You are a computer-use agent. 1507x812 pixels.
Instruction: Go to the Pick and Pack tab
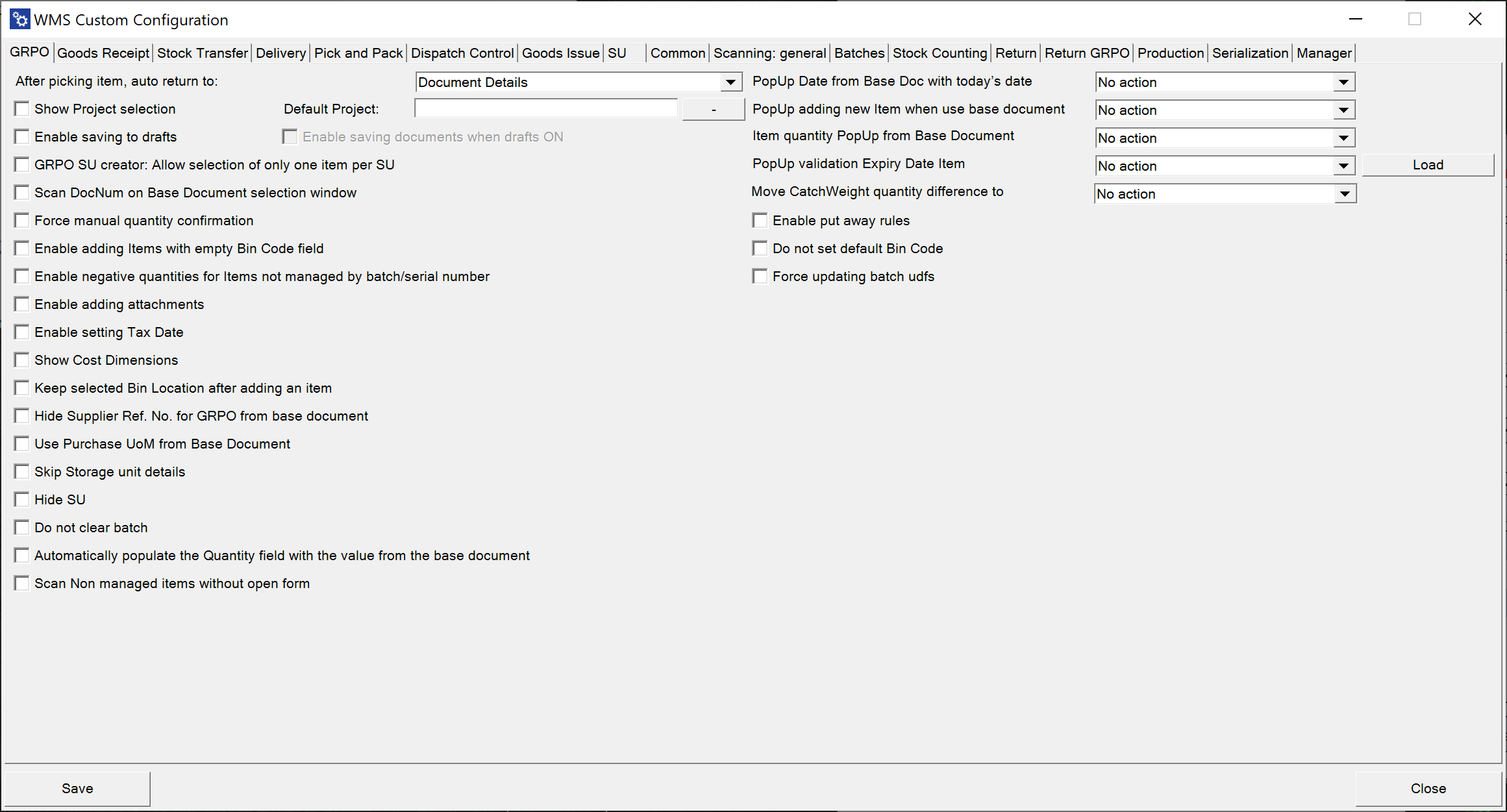tap(358, 53)
